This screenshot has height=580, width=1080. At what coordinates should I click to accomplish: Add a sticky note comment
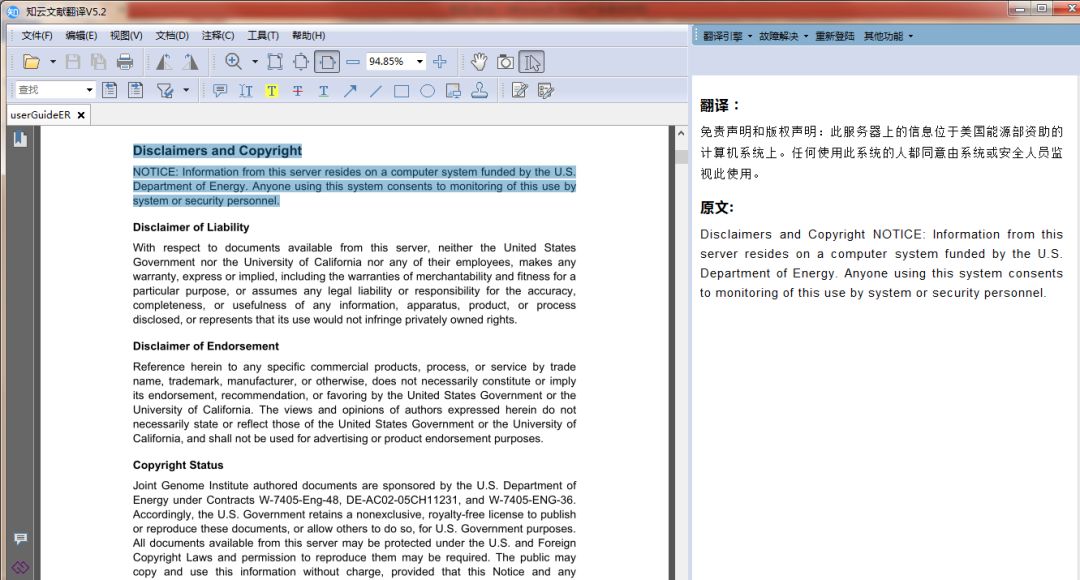220,91
